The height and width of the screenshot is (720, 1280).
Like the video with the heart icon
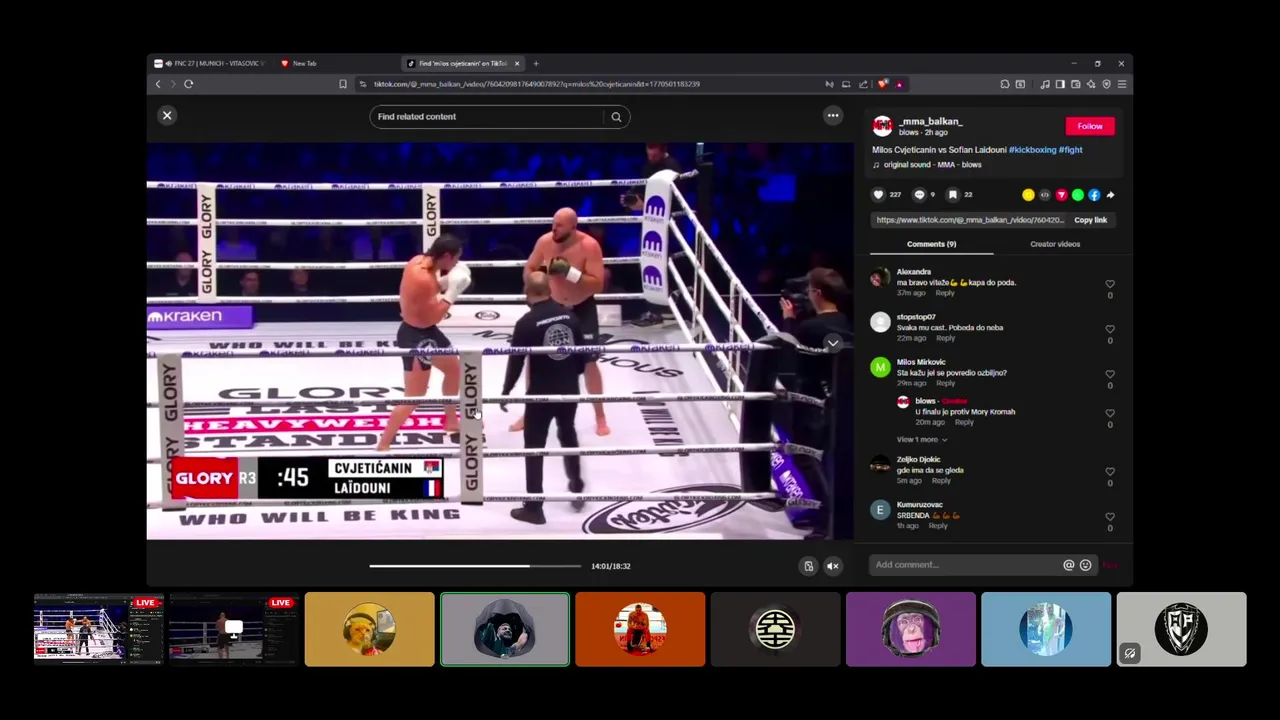878,195
